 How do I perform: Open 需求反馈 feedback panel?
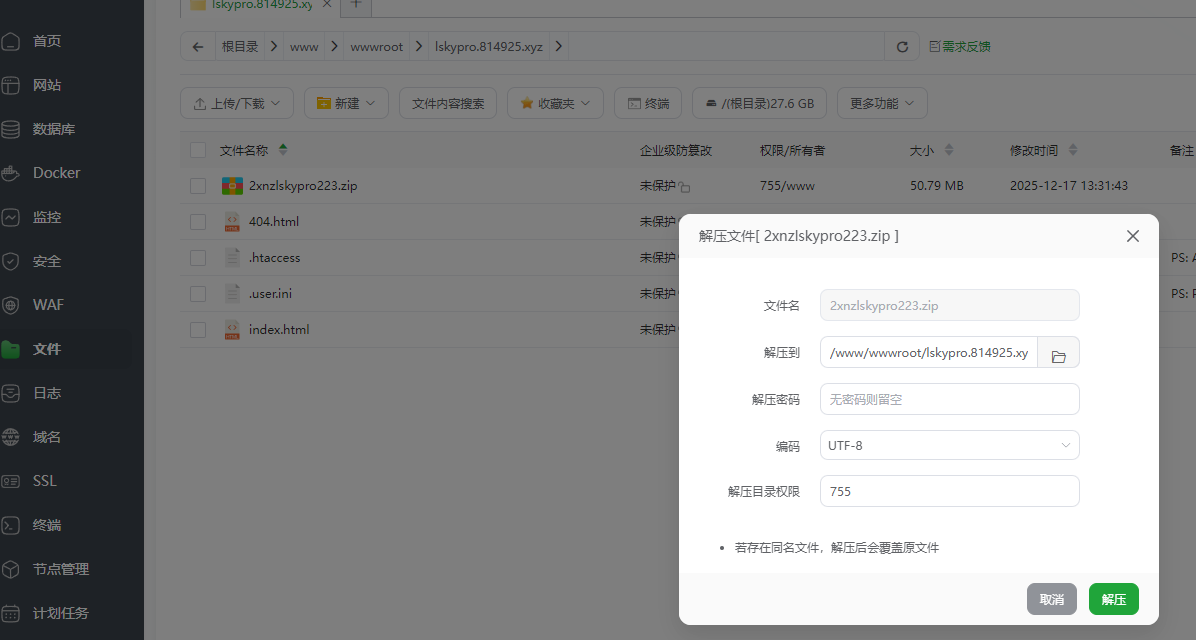(x=960, y=46)
